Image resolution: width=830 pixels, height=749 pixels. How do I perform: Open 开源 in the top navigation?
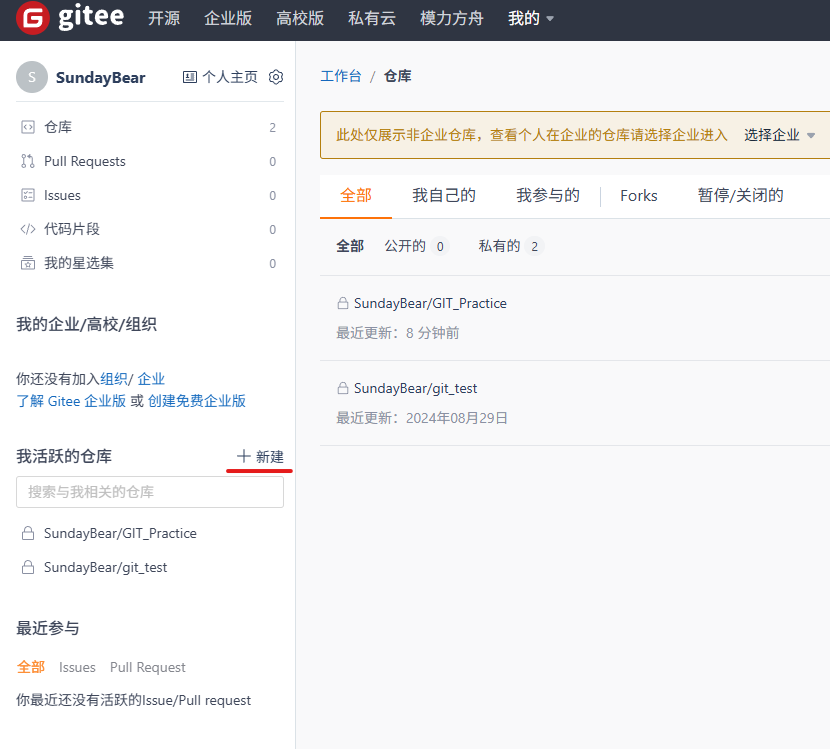coord(164,19)
